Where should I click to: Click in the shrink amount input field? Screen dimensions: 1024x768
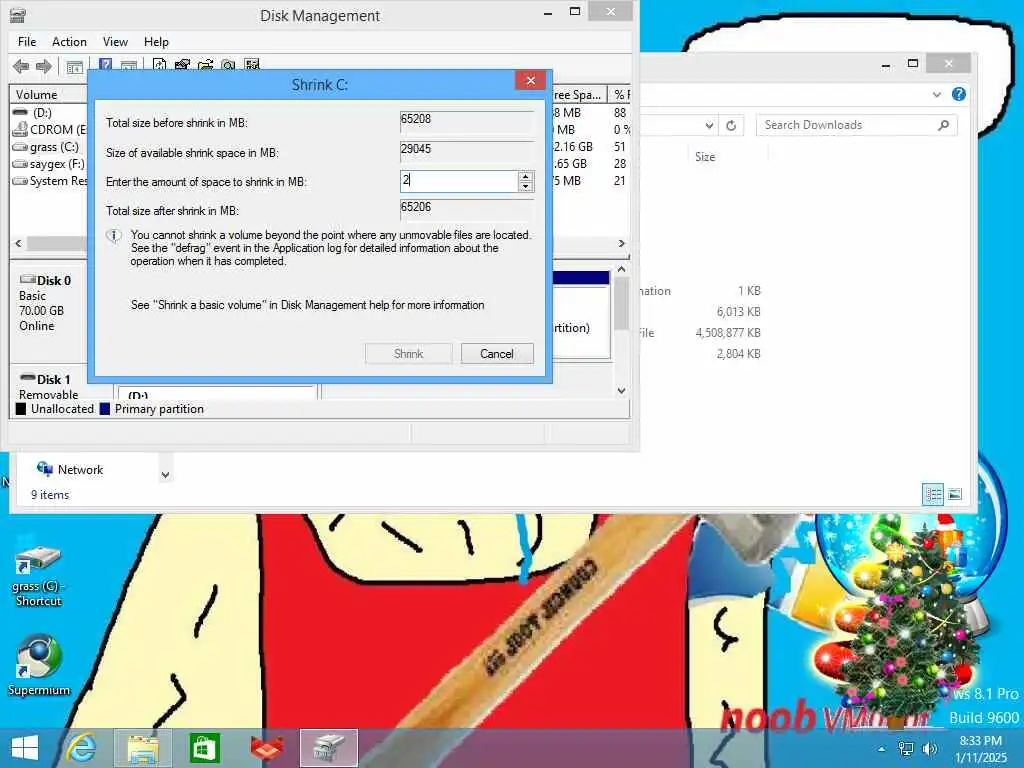tap(459, 182)
